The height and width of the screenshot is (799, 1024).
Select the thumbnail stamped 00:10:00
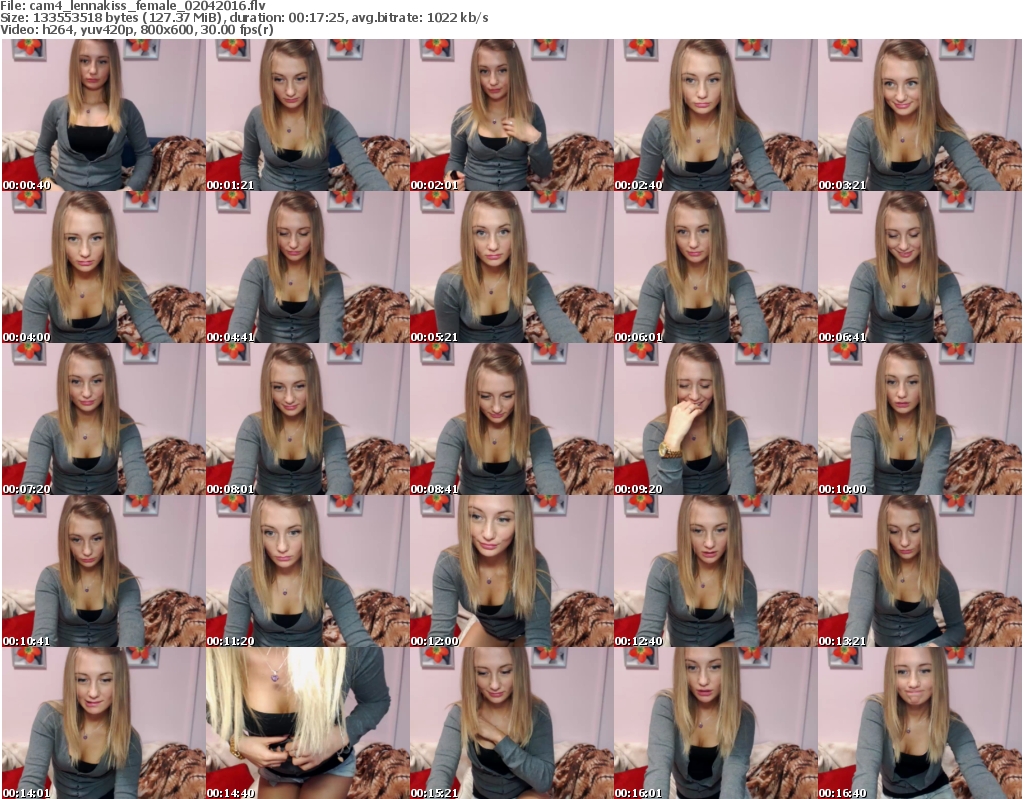pos(920,419)
